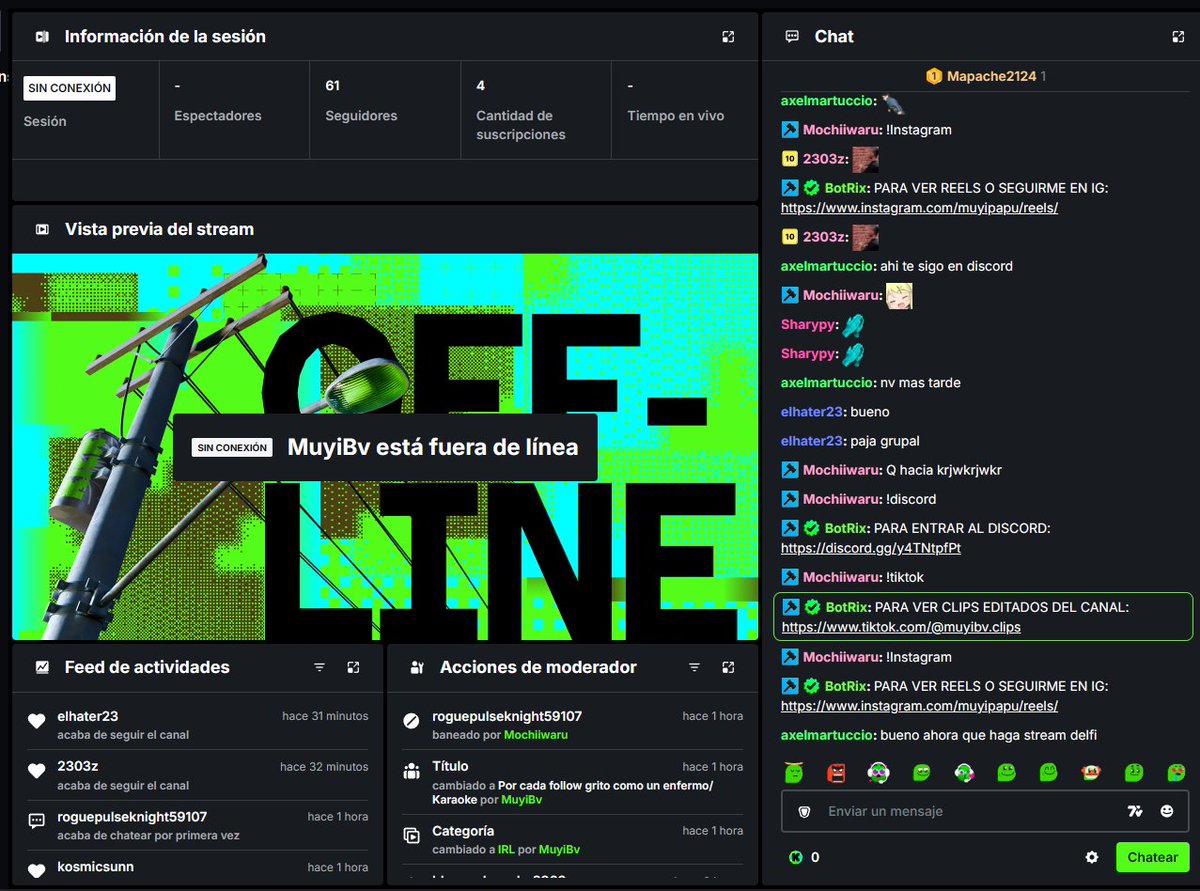Insert the green heart-eyes drooling emote
Screen dimensions: 1200x891
[x=1176, y=772]
